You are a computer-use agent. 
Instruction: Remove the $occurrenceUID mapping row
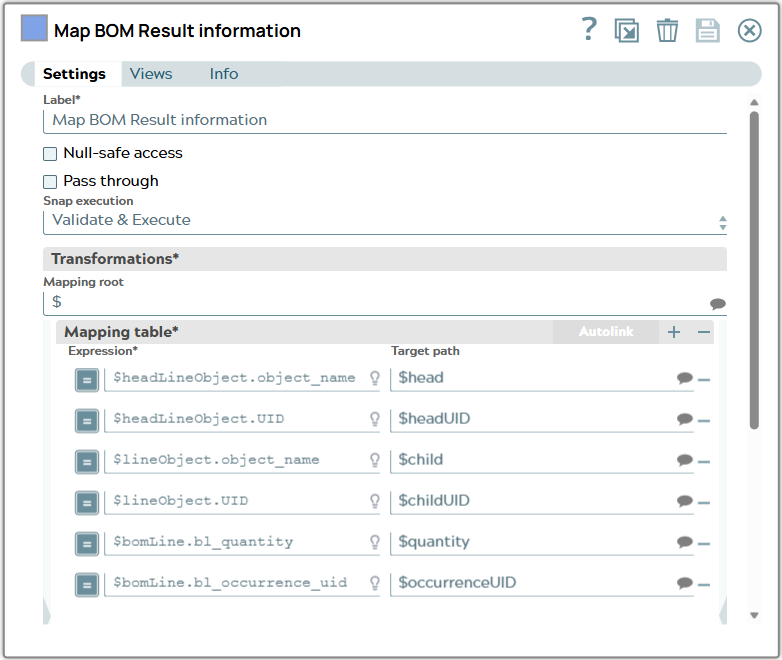(704, 585)
